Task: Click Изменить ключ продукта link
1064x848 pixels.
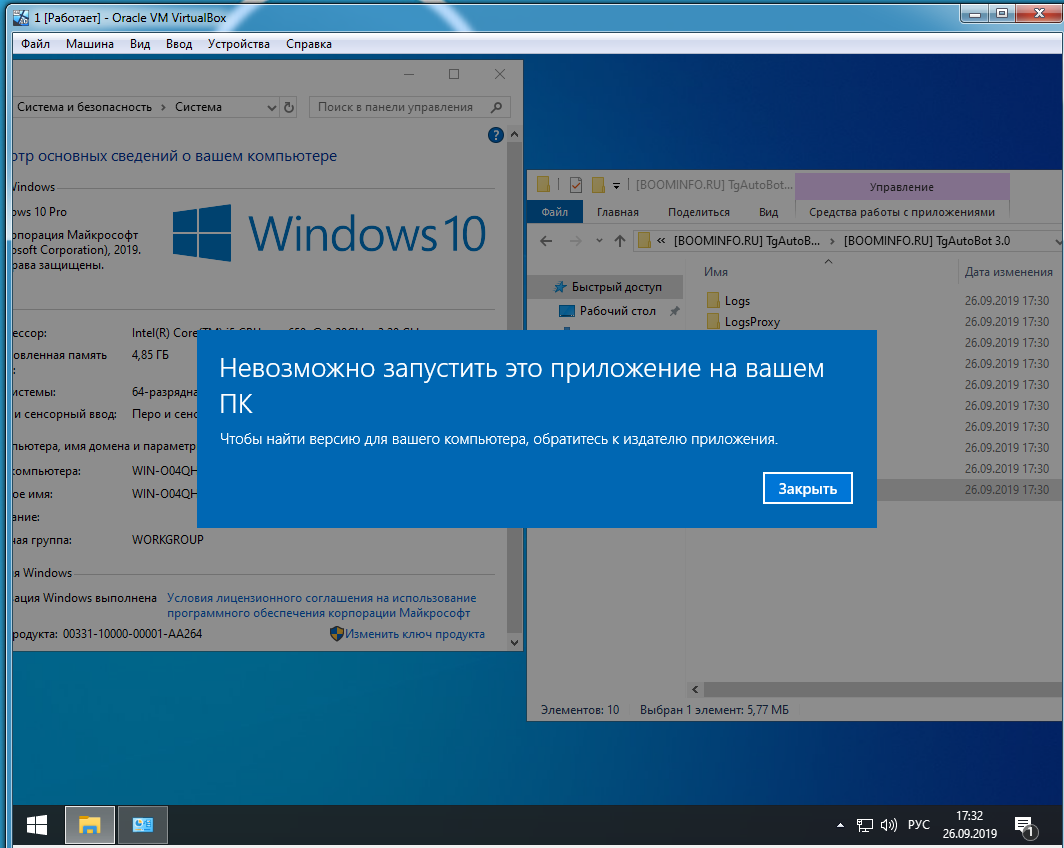Action: [x=415, y=634]
